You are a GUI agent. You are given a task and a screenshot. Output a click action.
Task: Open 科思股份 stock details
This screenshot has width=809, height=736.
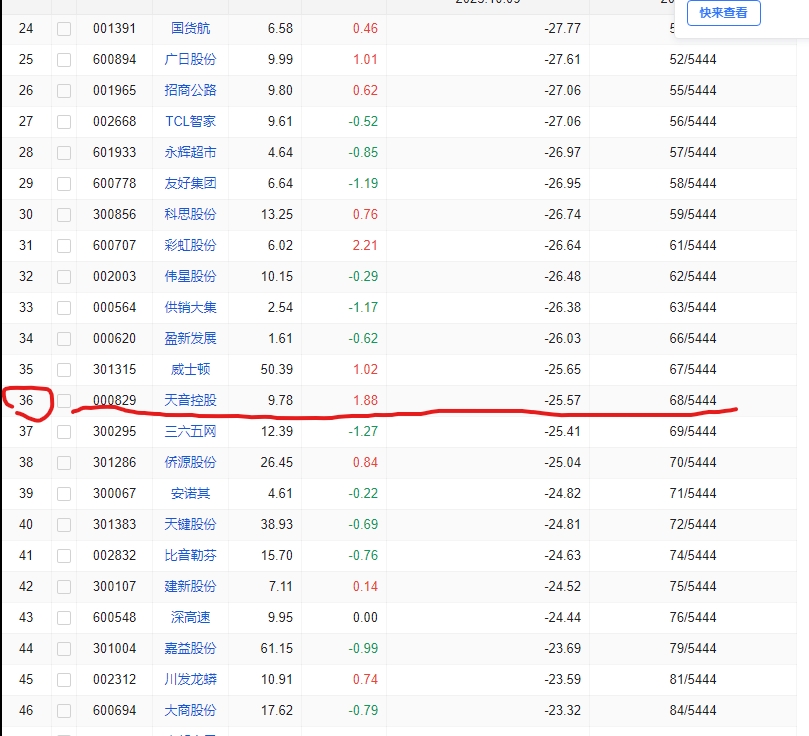190,214
